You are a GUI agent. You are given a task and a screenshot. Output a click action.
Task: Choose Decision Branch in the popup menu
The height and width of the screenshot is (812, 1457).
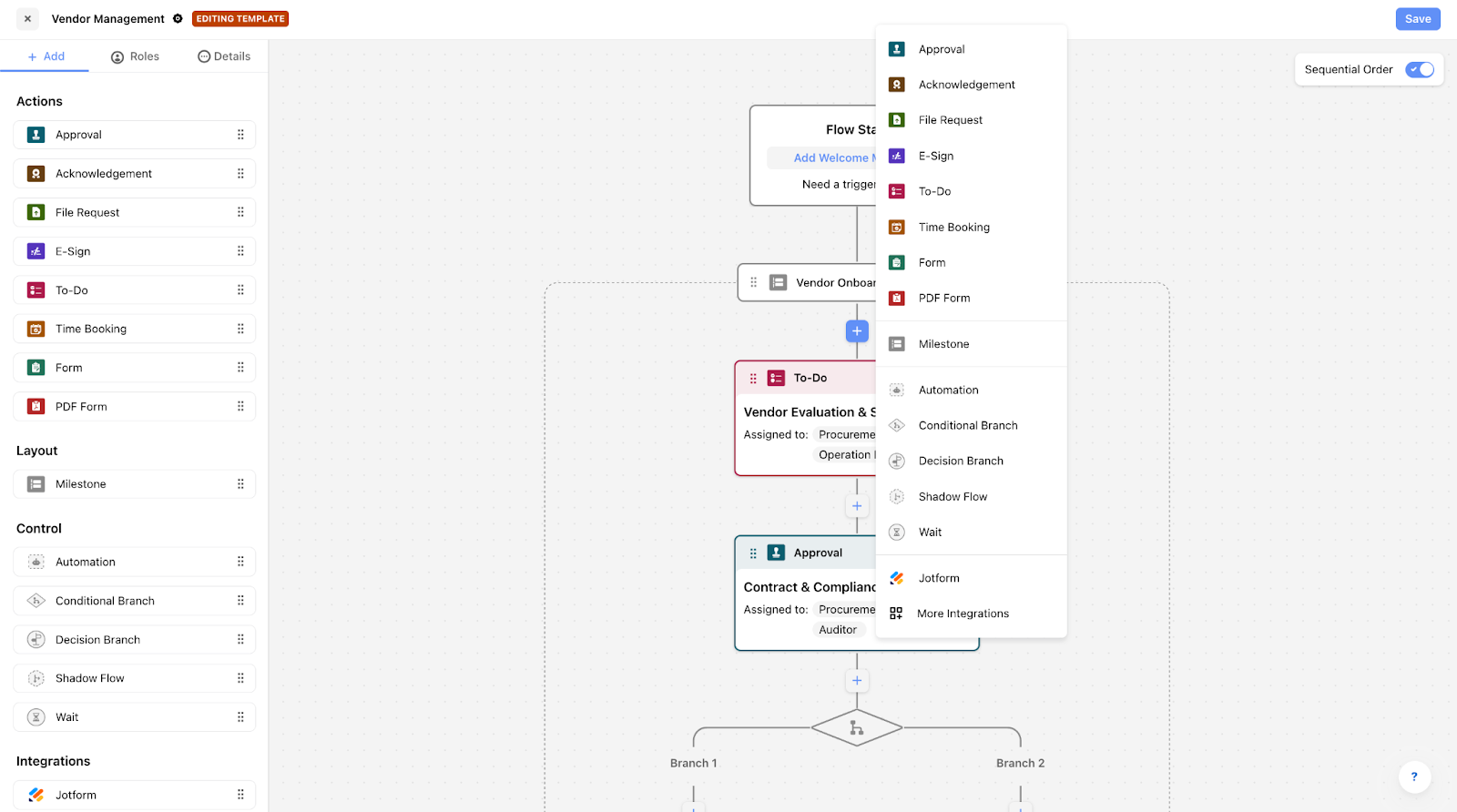[x=960, y=461]
